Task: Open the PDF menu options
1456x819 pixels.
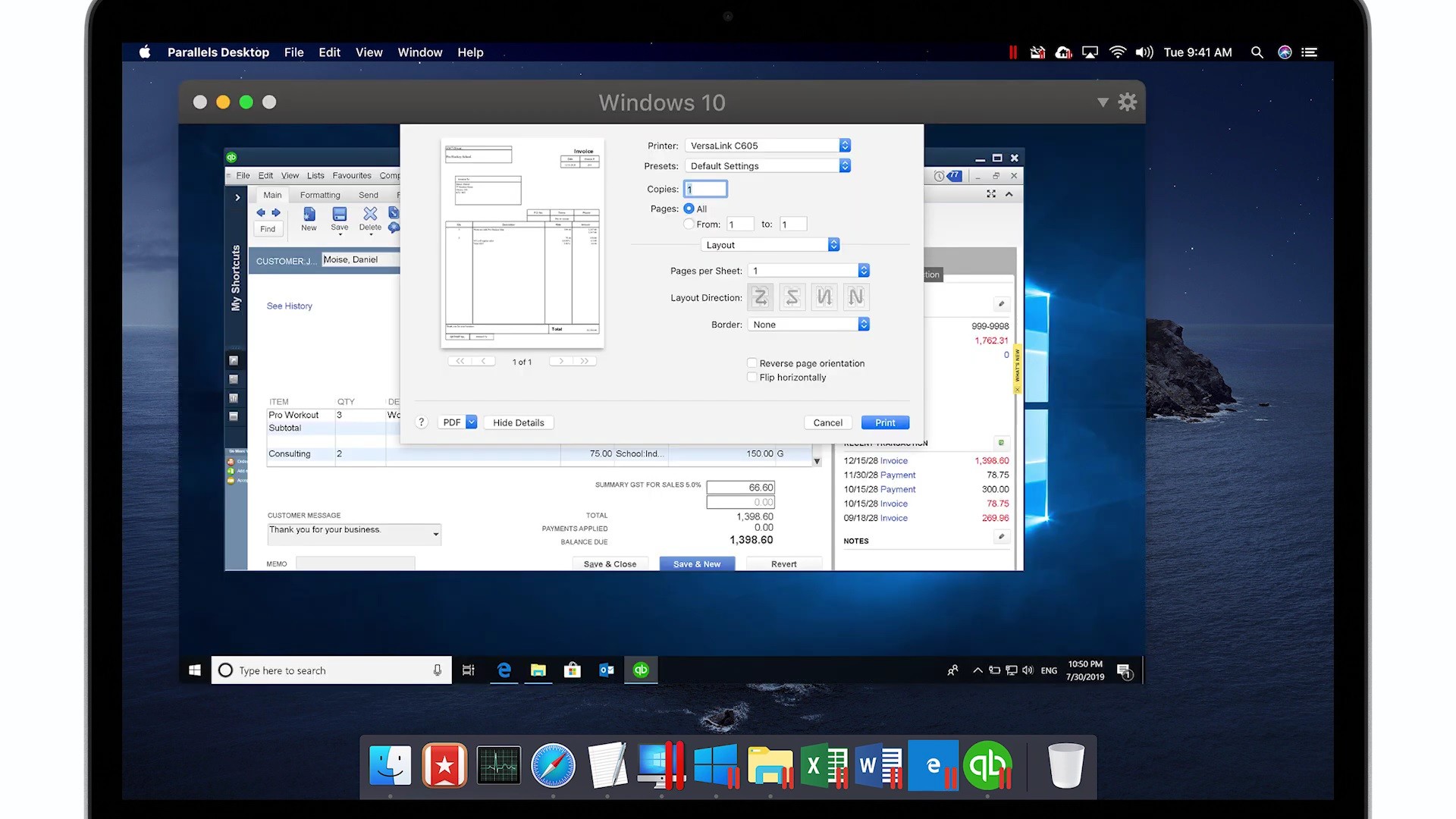Action: coord(471,422)
